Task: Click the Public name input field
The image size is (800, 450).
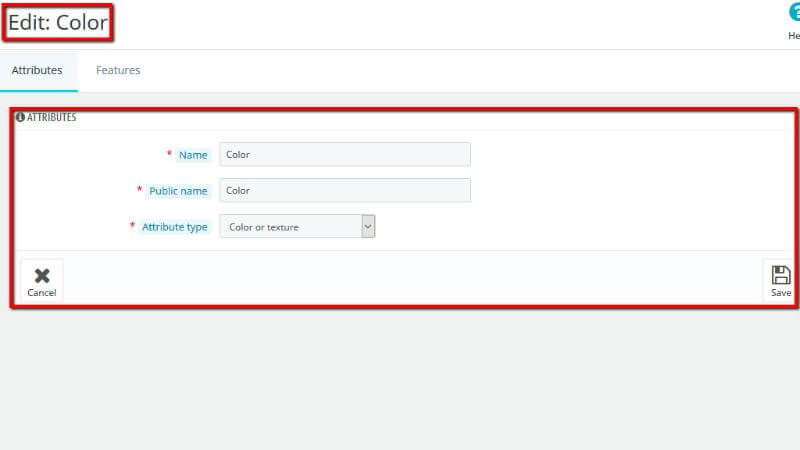Action: point(345,190)
